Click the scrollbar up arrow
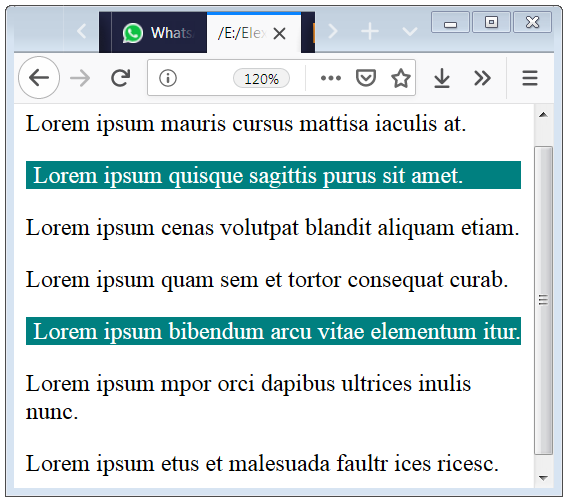568x503 pixels. [x=543, y=115]
